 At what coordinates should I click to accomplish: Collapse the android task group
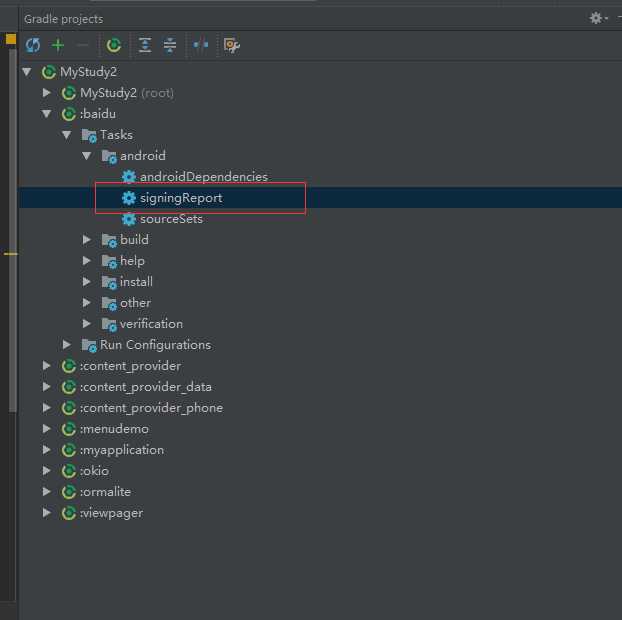point(87,156)
